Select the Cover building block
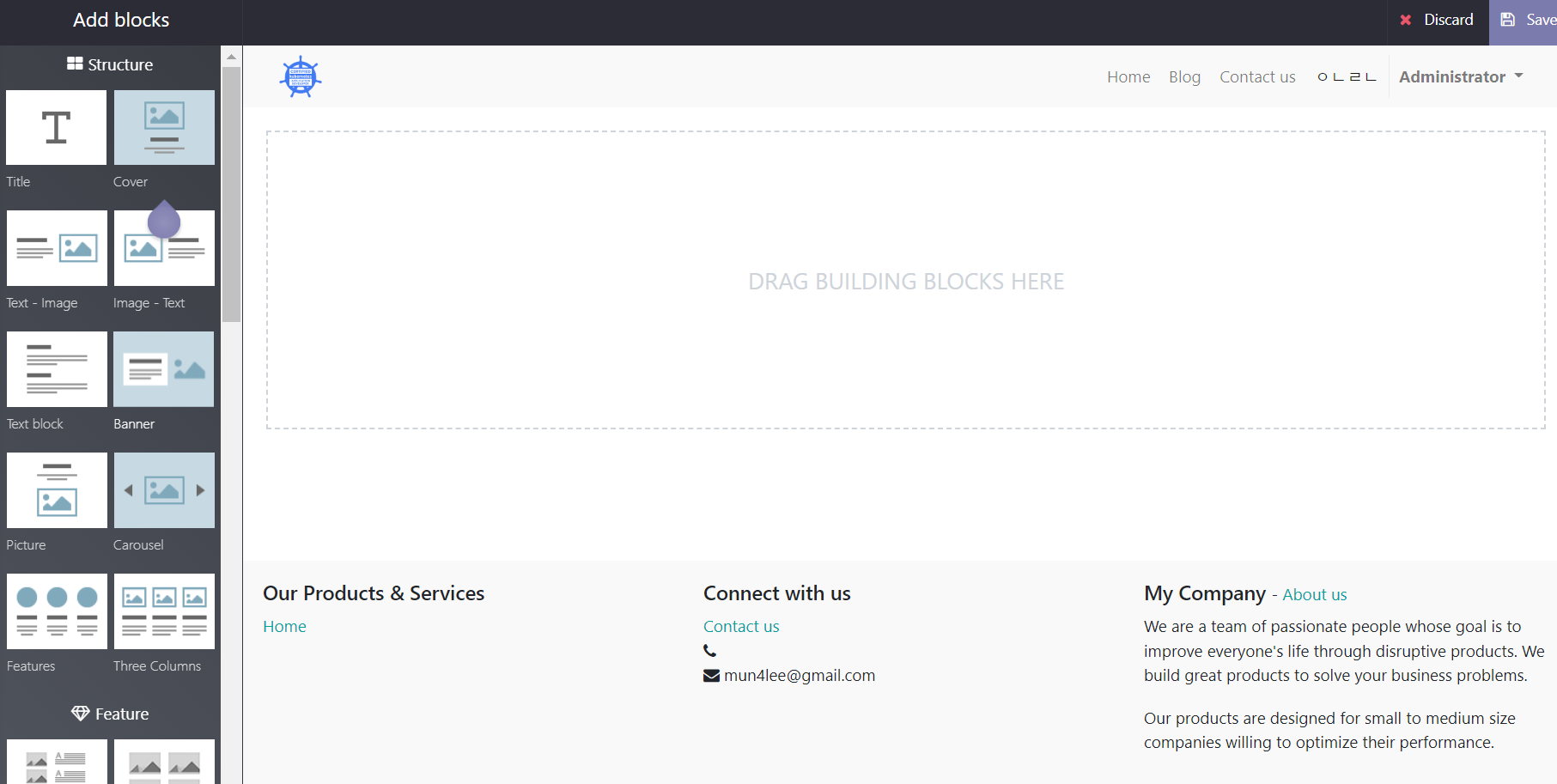Image resolution: width=1557 pixels, height=784 pixels. pos(164,128)
